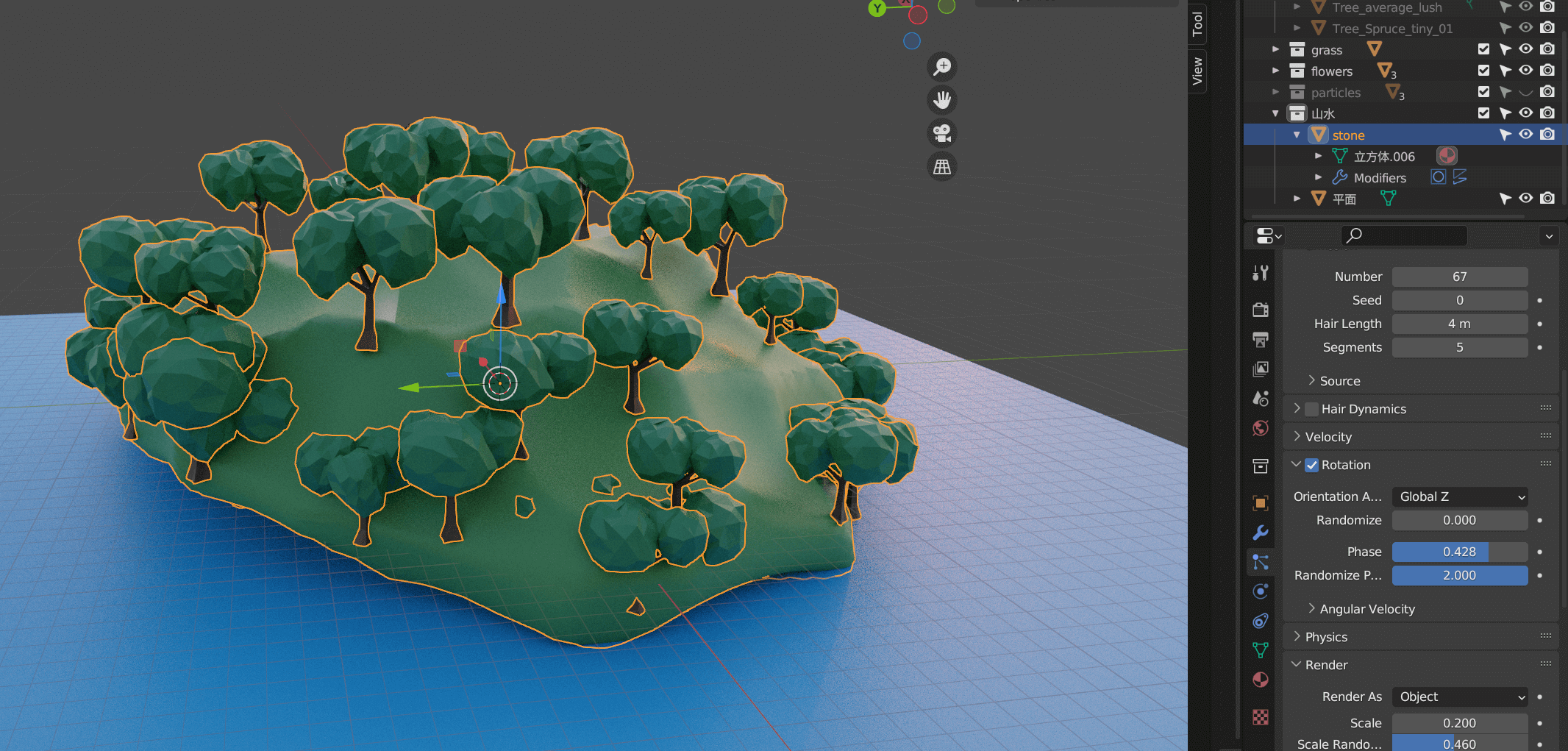Open the View sidebar tab
Image resolution: width=1568 pixels, height=751 pixels.
click(x=1197, y=71)
